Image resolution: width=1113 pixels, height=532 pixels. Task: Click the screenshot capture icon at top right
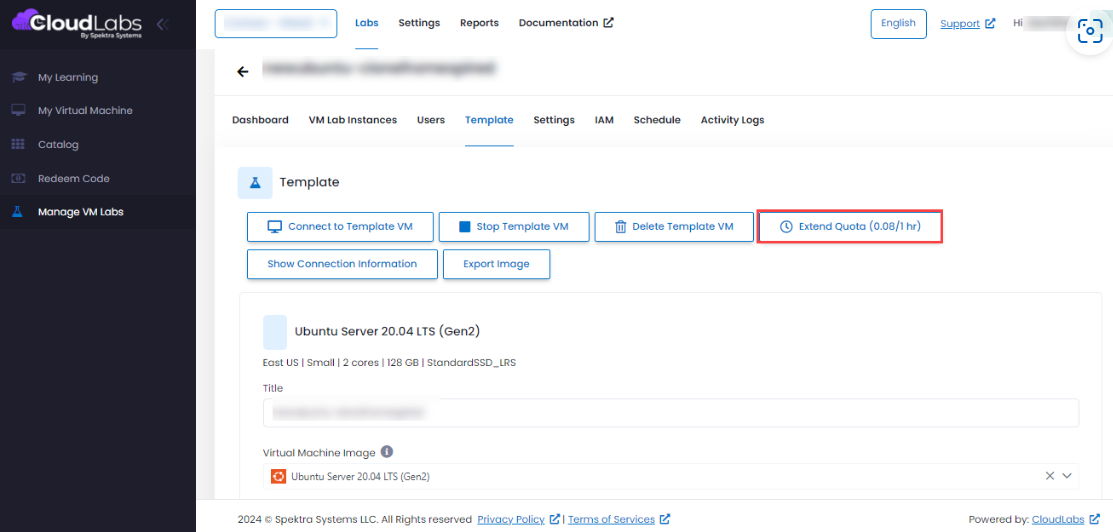click(1089, 31)
